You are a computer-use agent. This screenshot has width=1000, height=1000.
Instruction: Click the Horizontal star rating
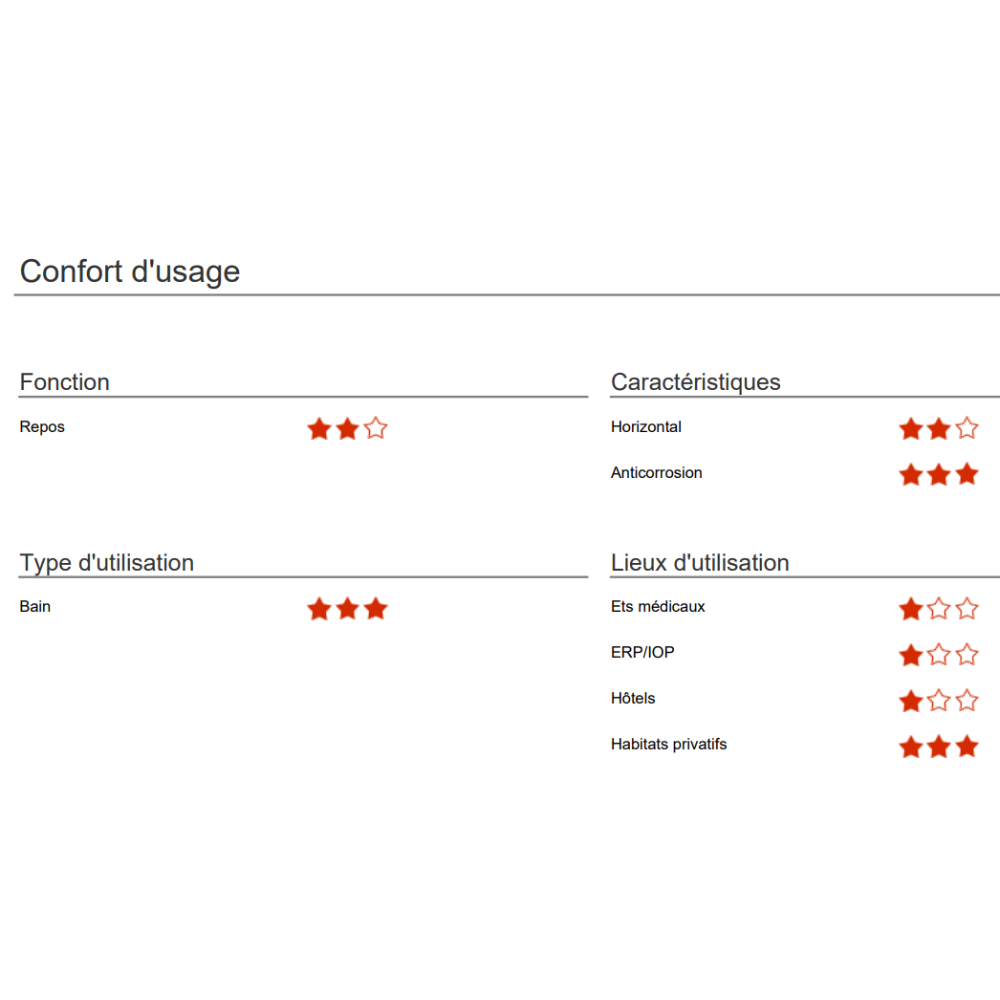(939, 429)
